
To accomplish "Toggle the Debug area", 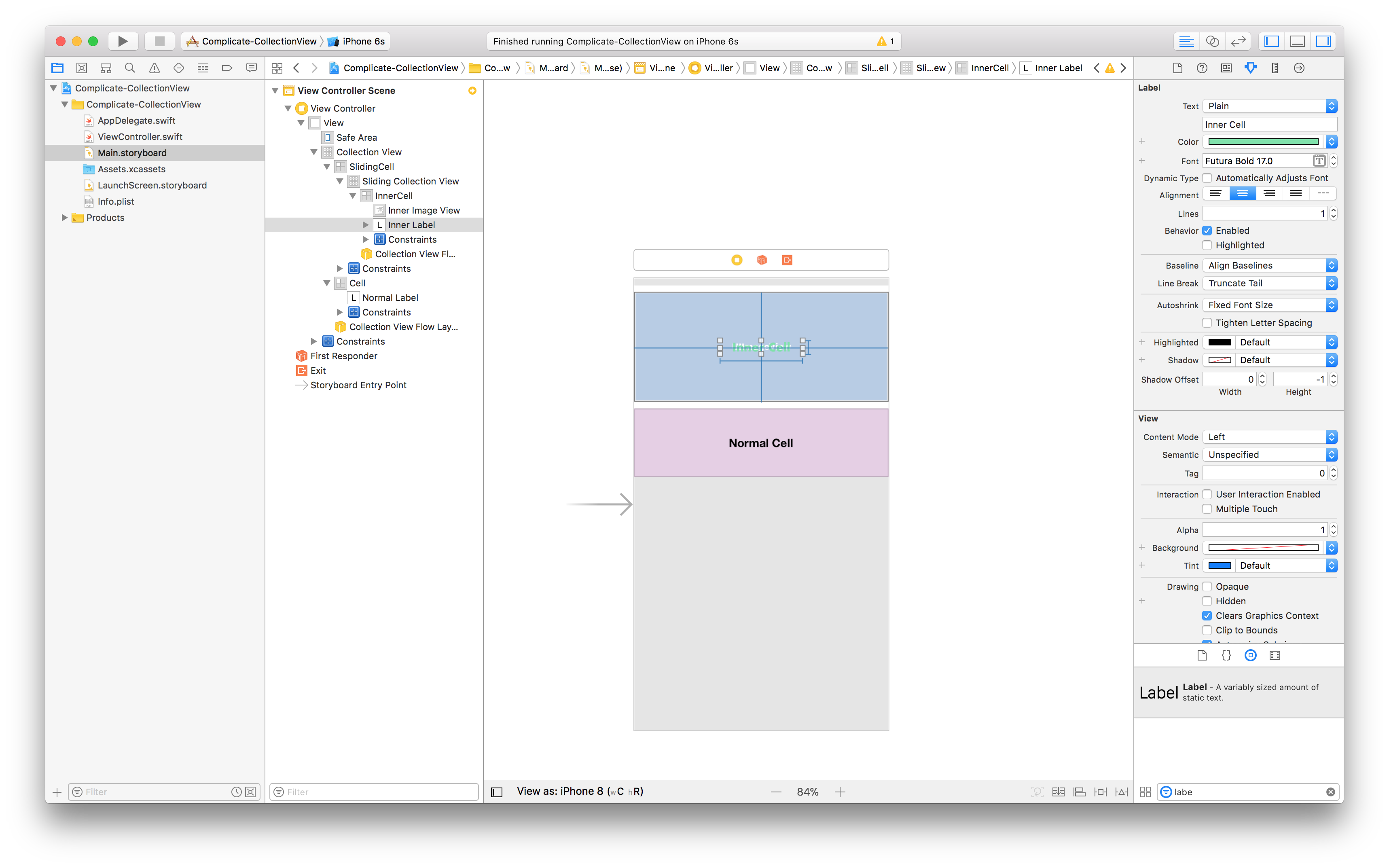I will (x=1297, y=41).
